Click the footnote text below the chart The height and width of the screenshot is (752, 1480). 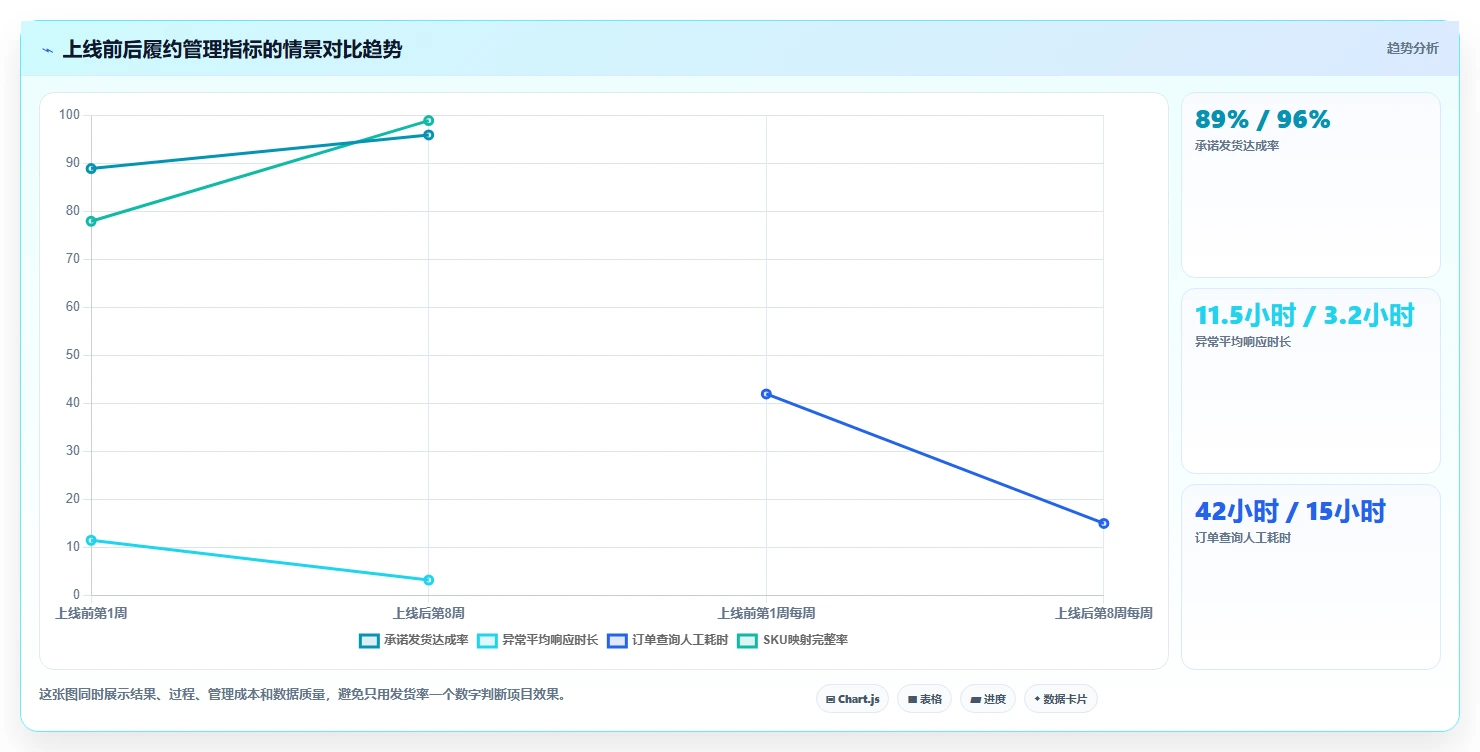(303, 694)
